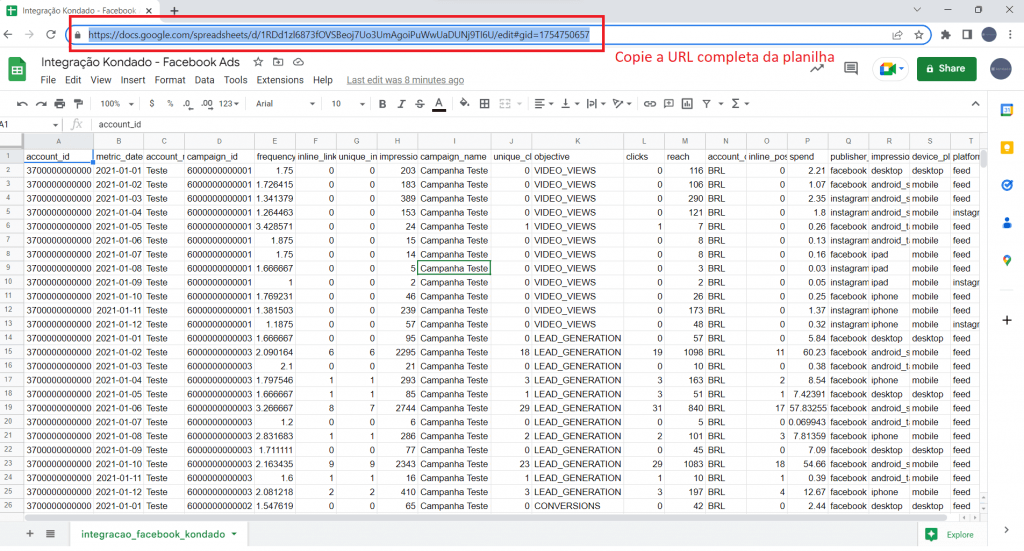This screenshot has height=551, width=1024.
Task: Expand integracao_facebook_kondado sheet tab menu
Action: [x=234, y=534]
